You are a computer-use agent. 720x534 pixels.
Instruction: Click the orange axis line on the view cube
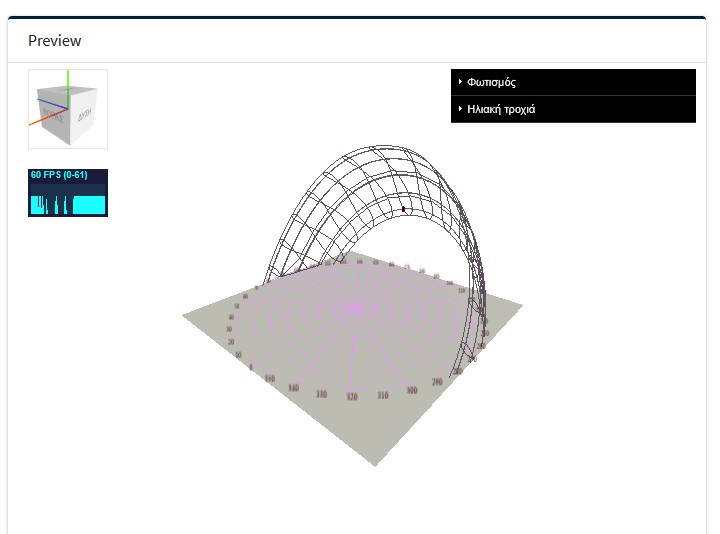(42, 118)
